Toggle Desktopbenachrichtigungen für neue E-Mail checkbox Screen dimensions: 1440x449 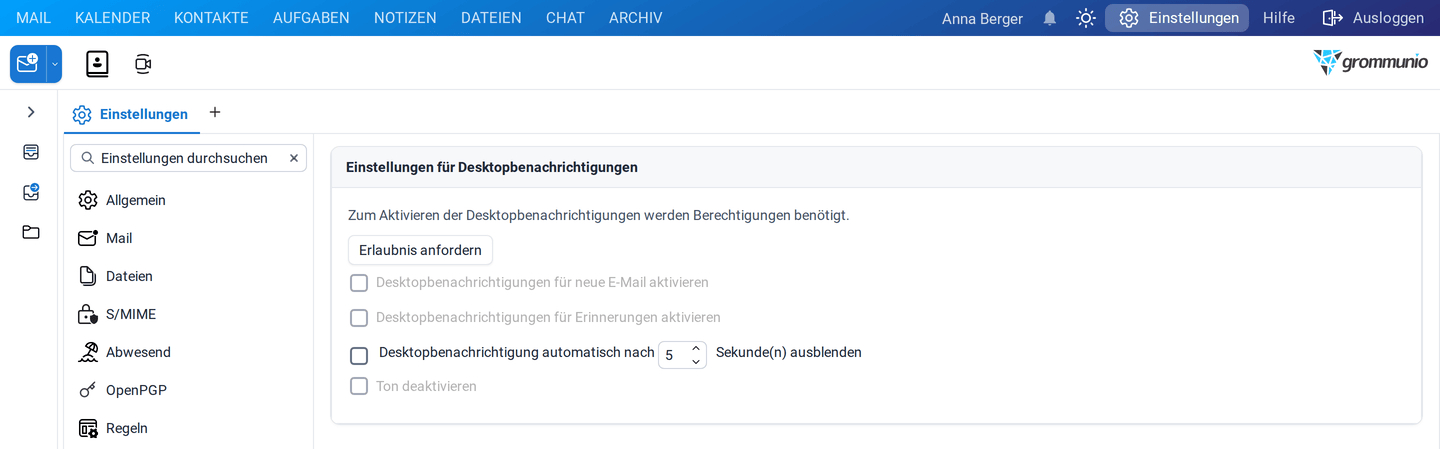(359, 283)
